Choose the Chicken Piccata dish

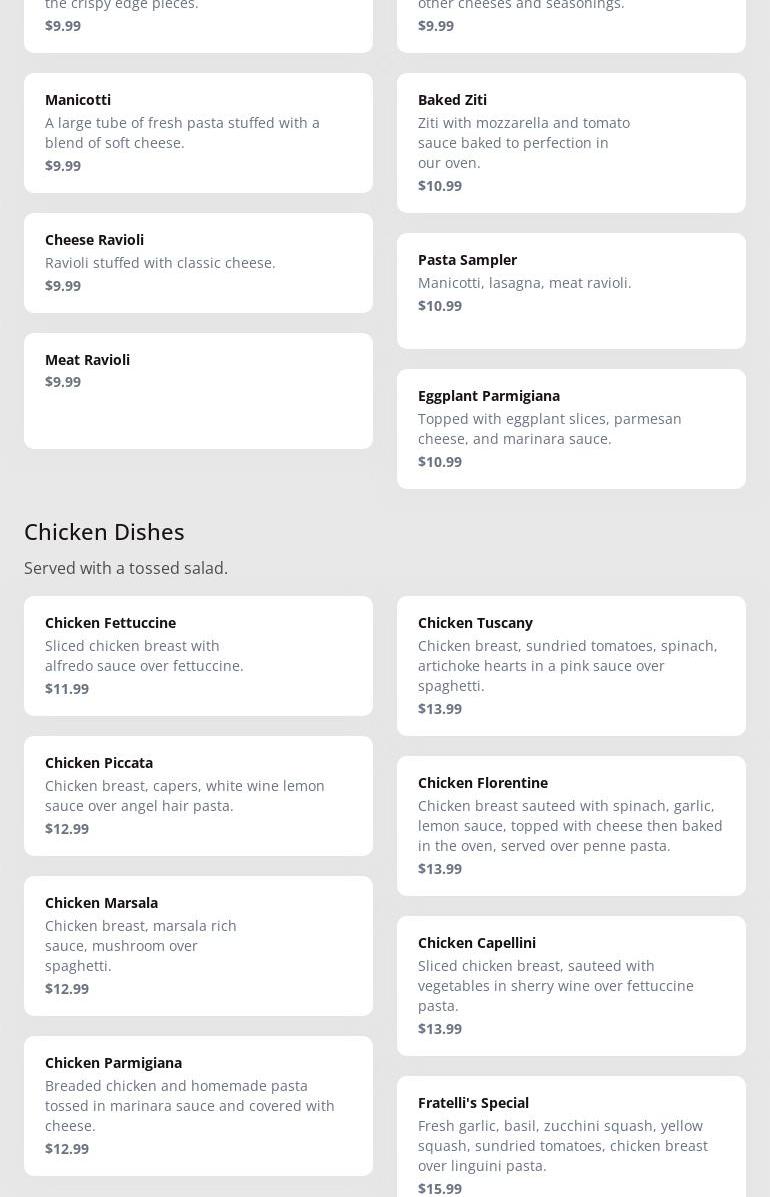[198, 795]
